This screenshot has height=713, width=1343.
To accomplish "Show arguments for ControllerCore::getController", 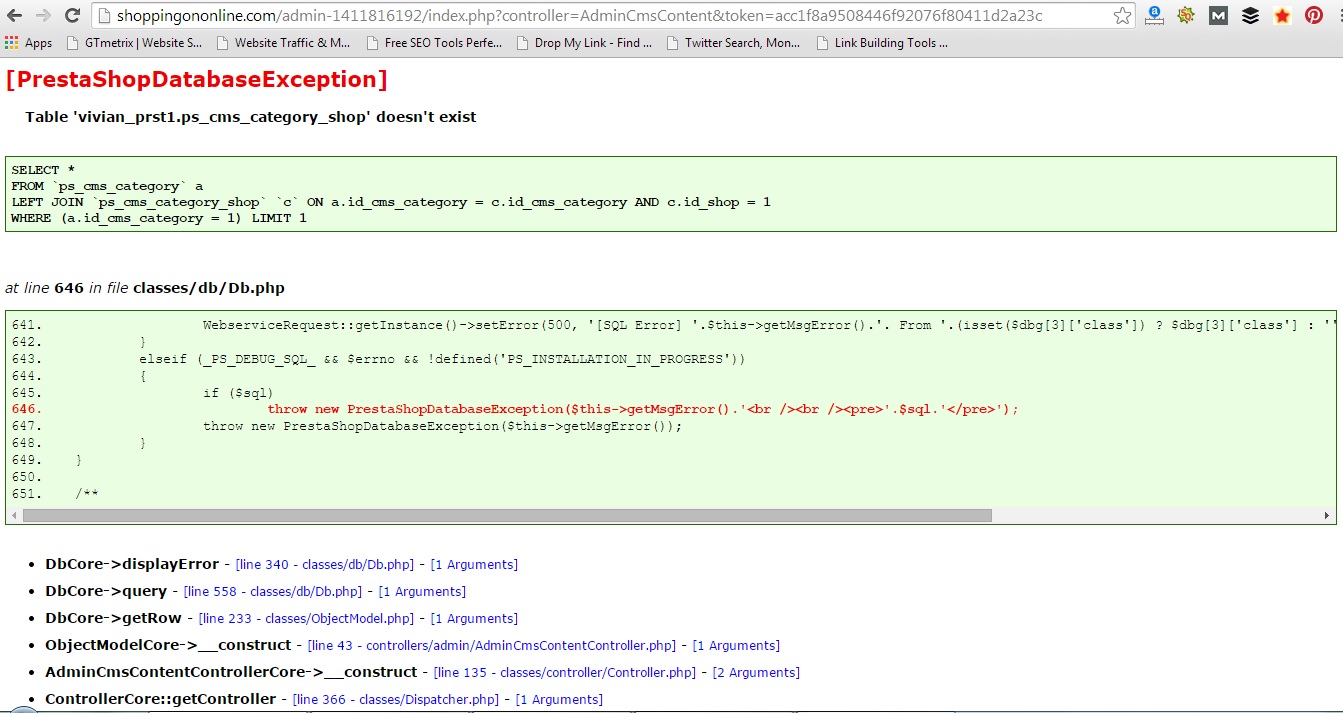I will pos(559,700).
